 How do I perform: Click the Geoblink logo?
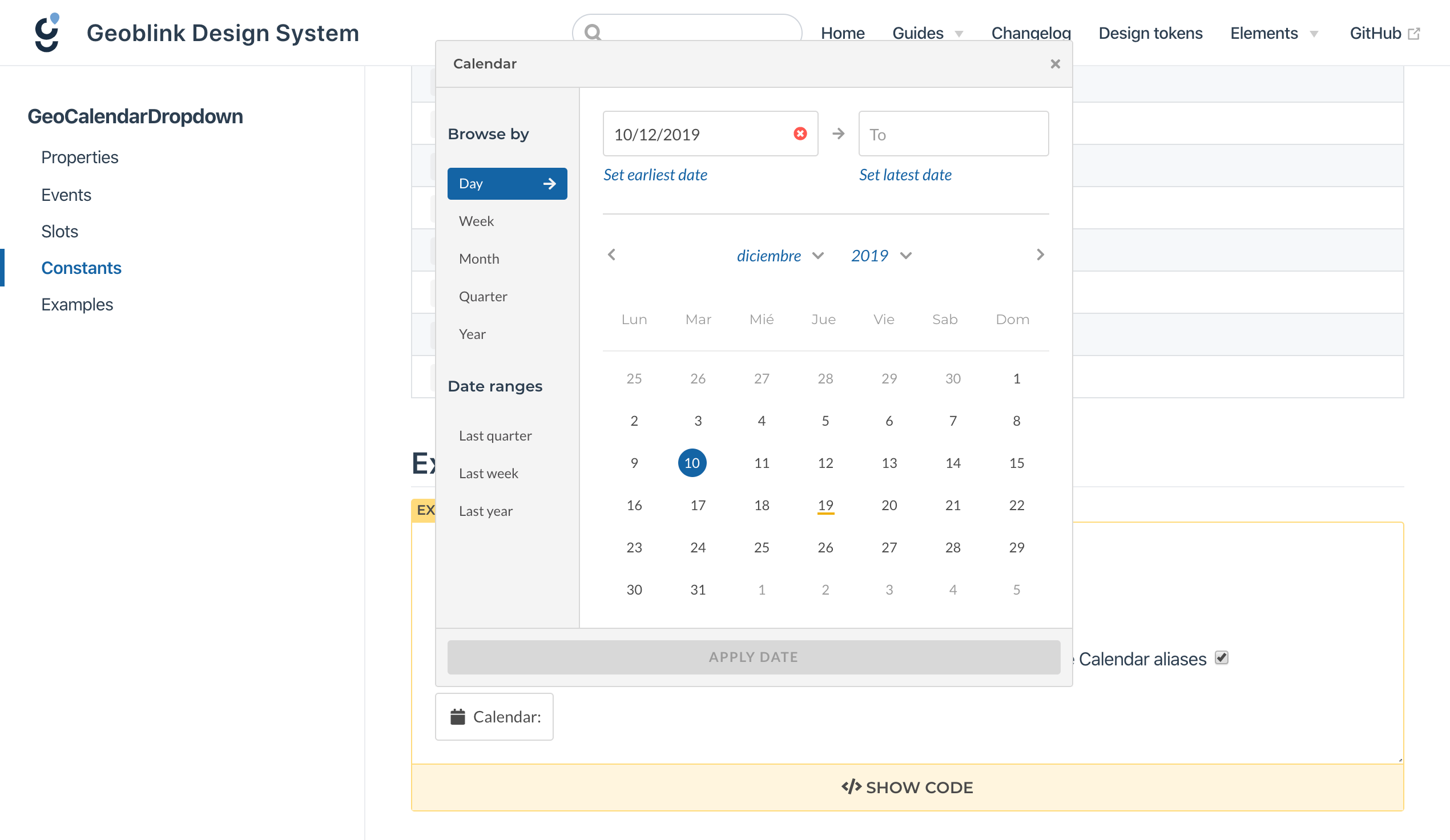click(x=46, y=33)
